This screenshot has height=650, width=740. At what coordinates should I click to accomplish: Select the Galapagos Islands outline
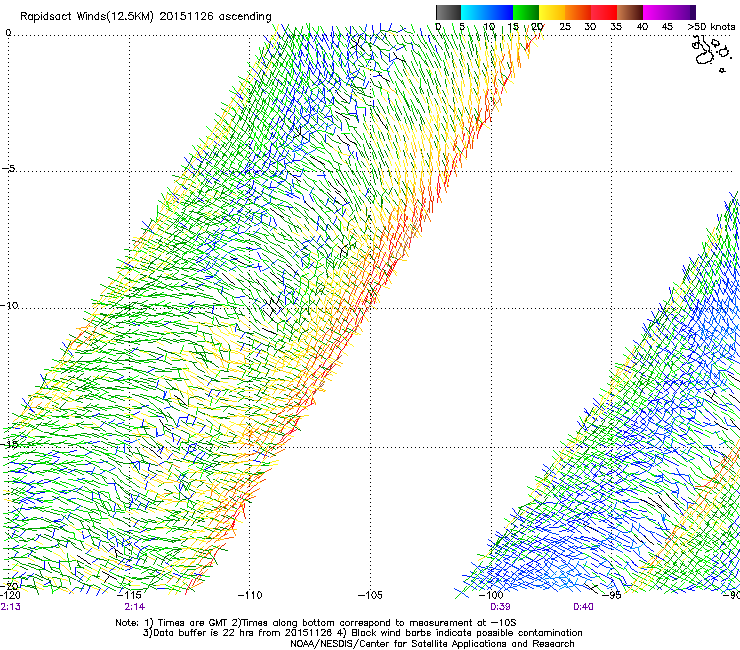(x=711, y=54)
